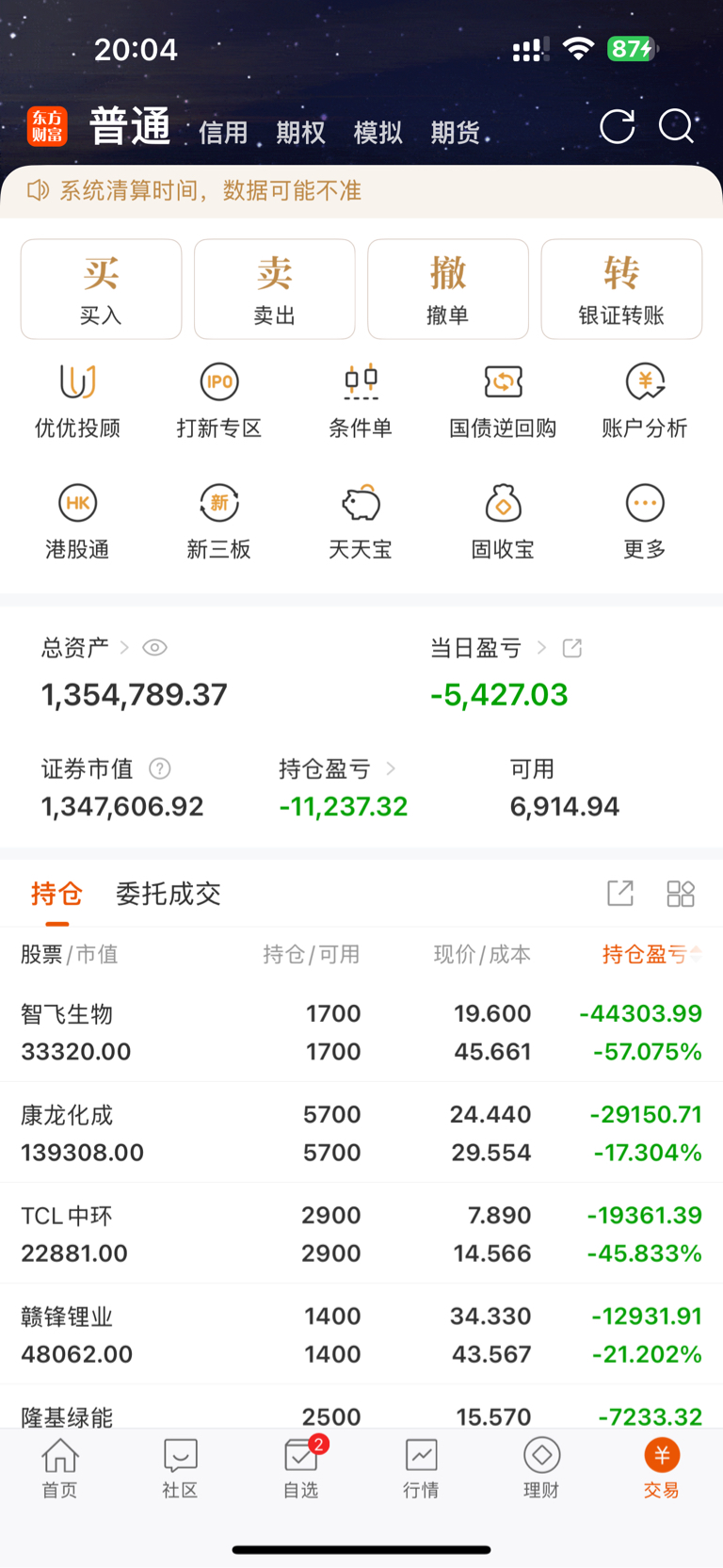The height and width of the screenshot is (1568, 723).
Task: Open the 赣锋锂业 holding row
Action: 361,1334
